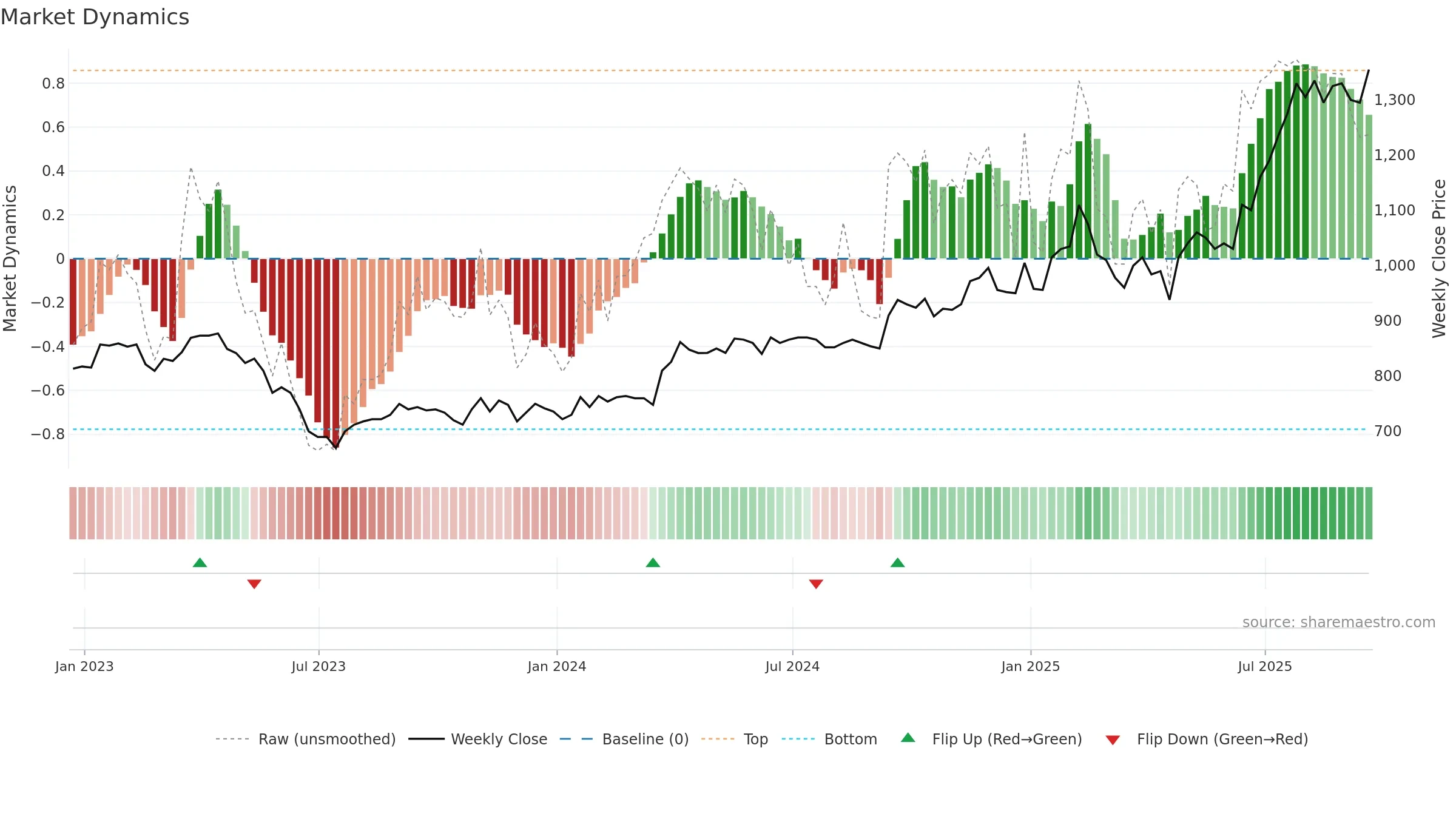Click the Weekly Close Price axis title

1439,258
